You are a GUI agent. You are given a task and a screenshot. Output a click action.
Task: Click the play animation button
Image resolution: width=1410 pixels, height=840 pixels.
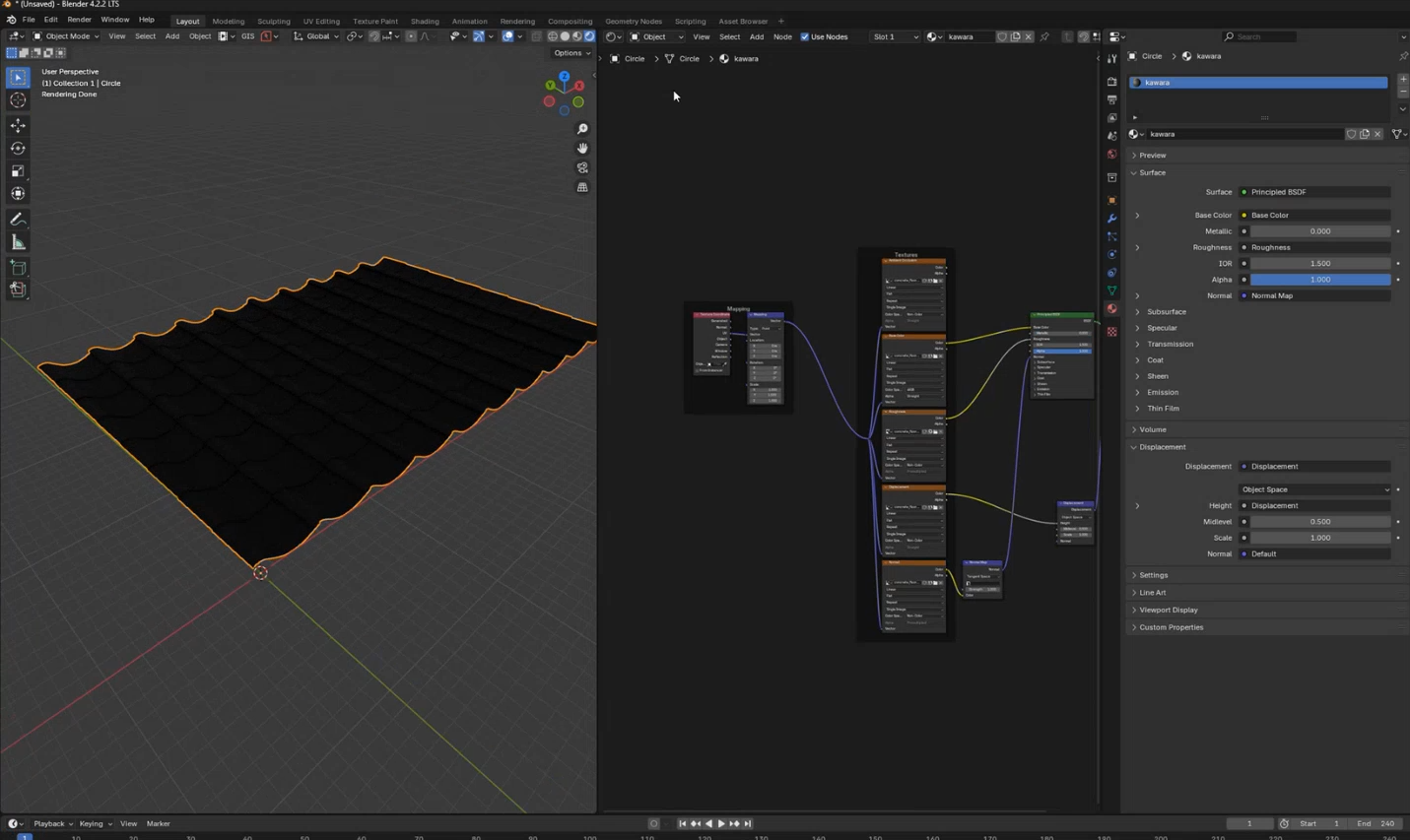[721, 823]
